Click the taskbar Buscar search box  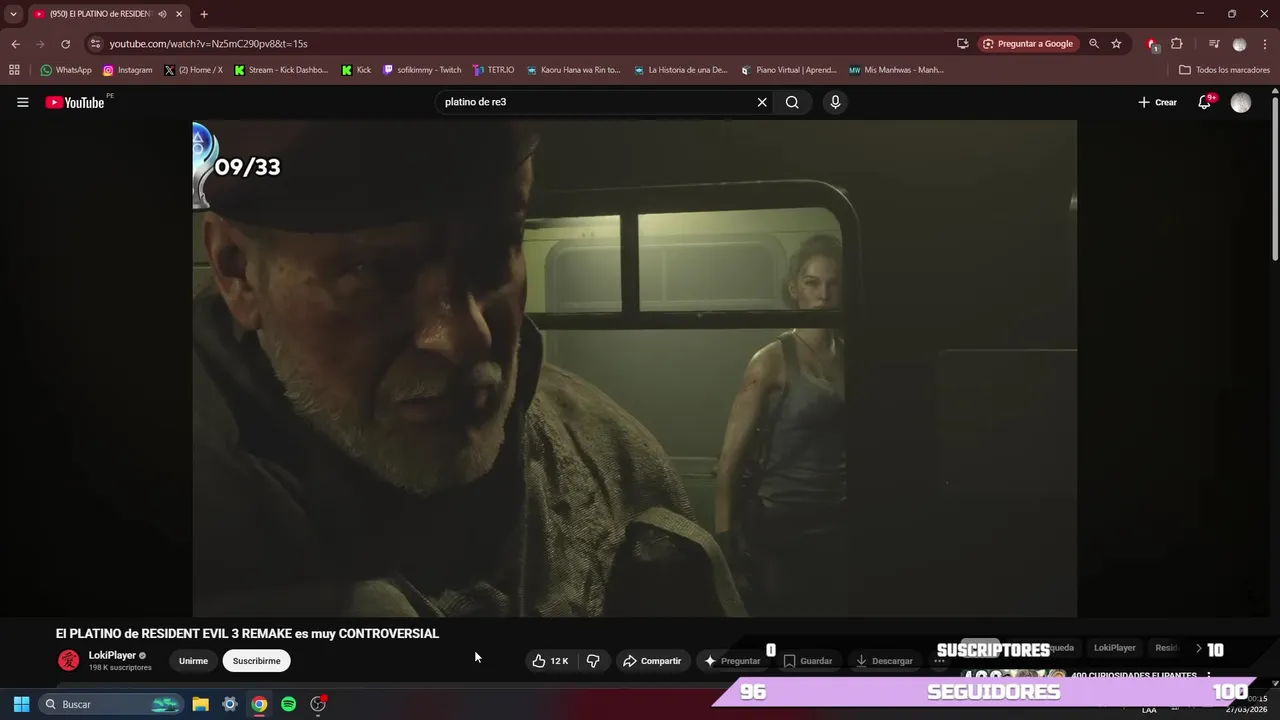110,704
